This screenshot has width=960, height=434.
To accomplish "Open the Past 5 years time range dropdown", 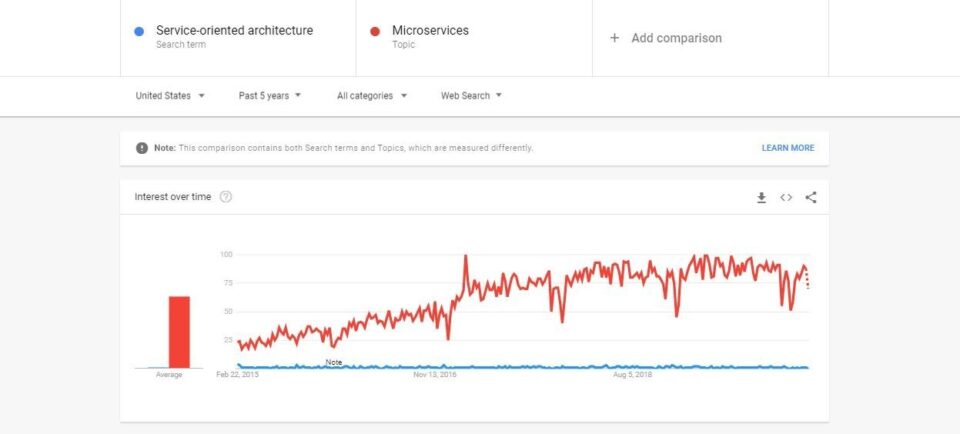I will 270,95.
